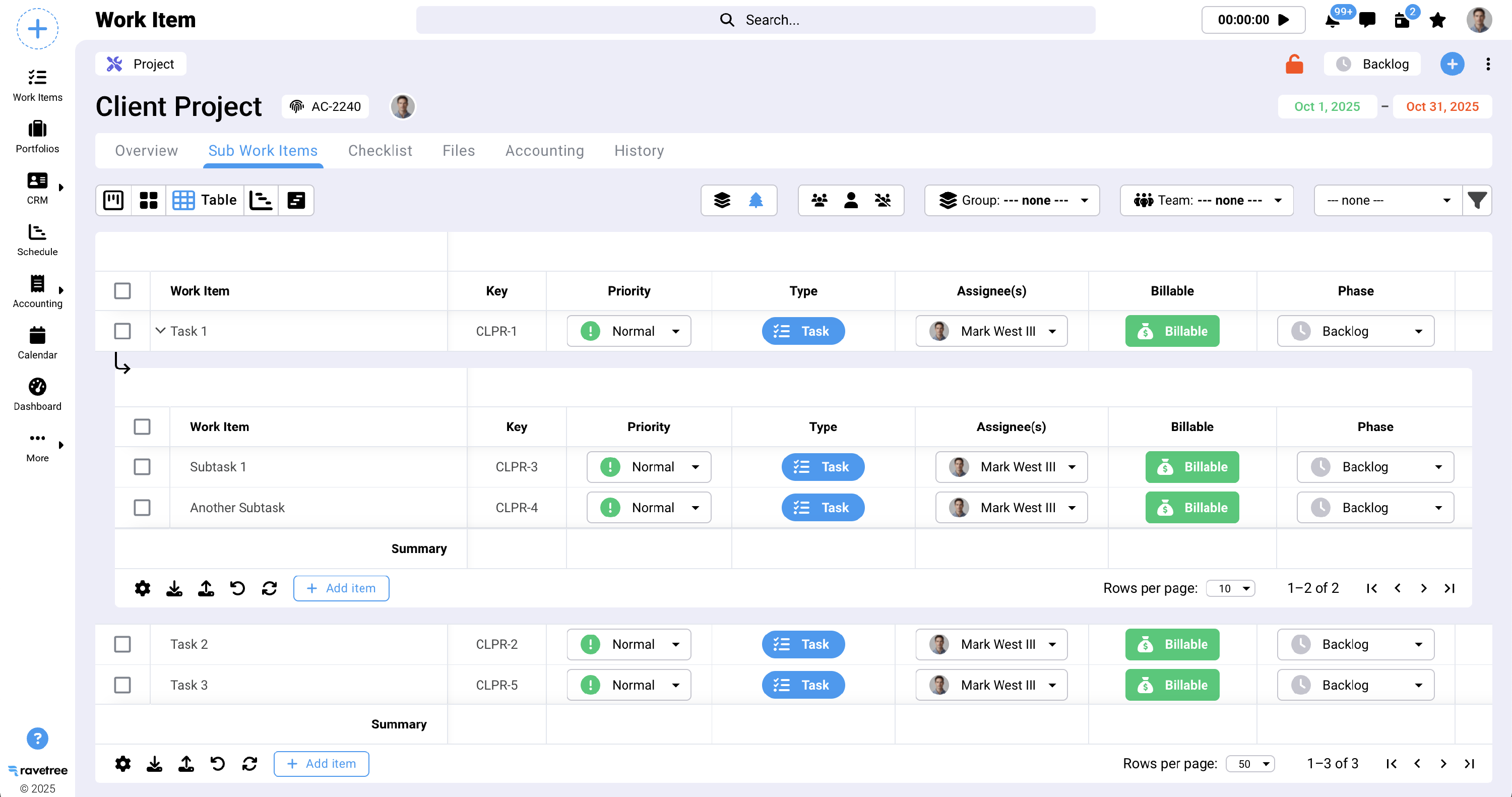Open Schedule in the left sidebar
This screenshot has width=1512, height=797.
pyautogui.click(x=37, y=239)
